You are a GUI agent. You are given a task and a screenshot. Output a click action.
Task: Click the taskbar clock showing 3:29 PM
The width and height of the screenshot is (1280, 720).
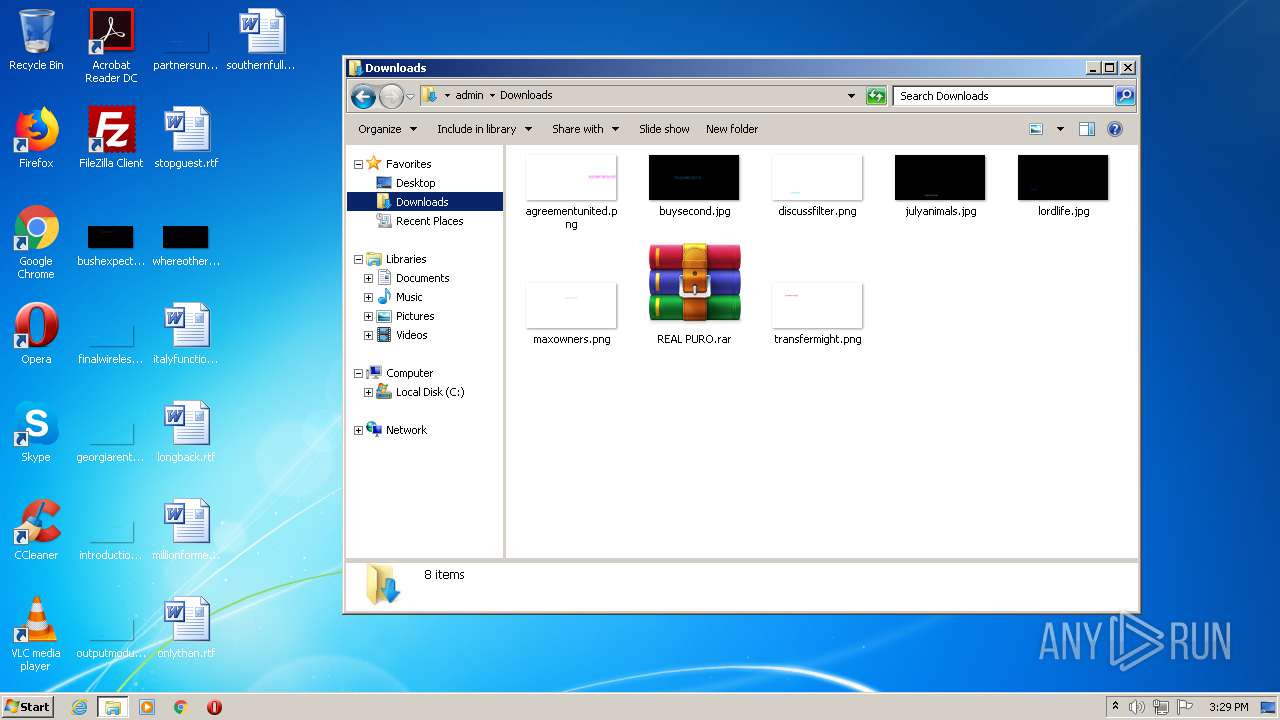(1228, 707)
